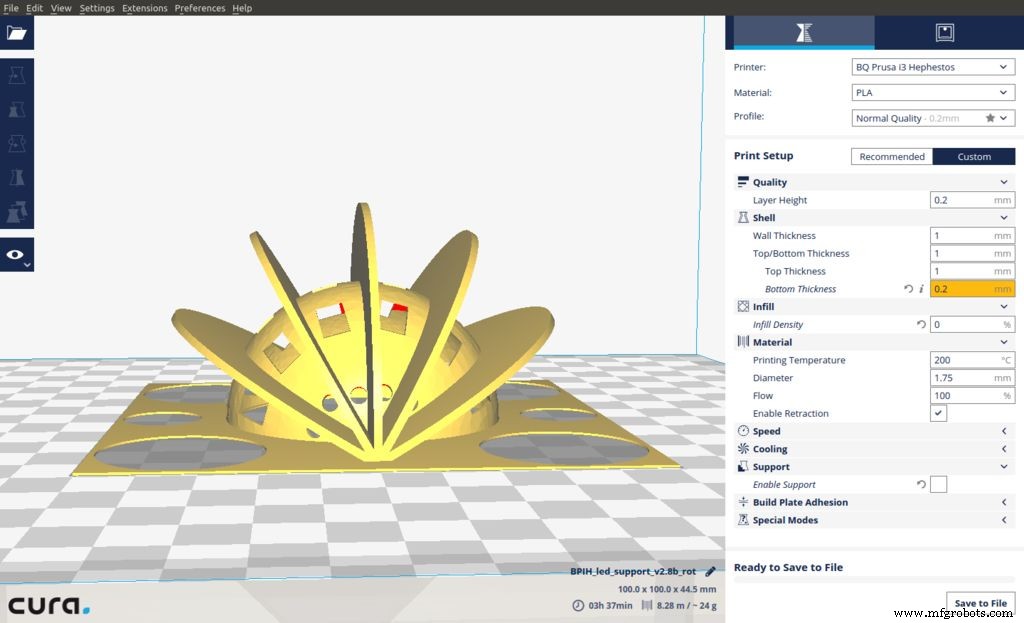Open the Profile dropdown showing Normal Quality
The image size is (1024, 623).
coord(932,118)
